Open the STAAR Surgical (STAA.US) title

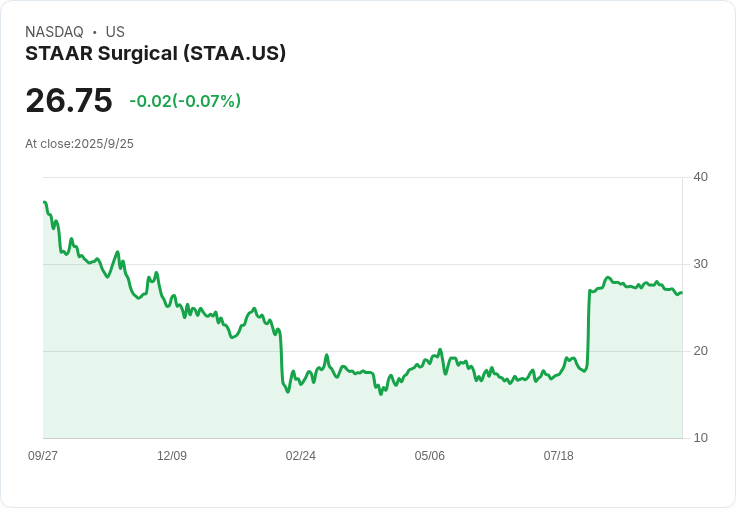[x=155, y=53]
